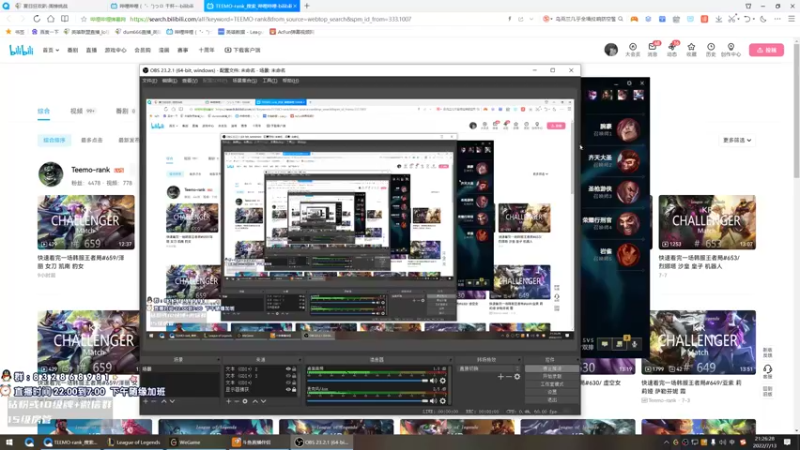Open 直播 link in bilibili nav
The width and height of the screenshot is (800, 450).
click(x=91, y=50)
